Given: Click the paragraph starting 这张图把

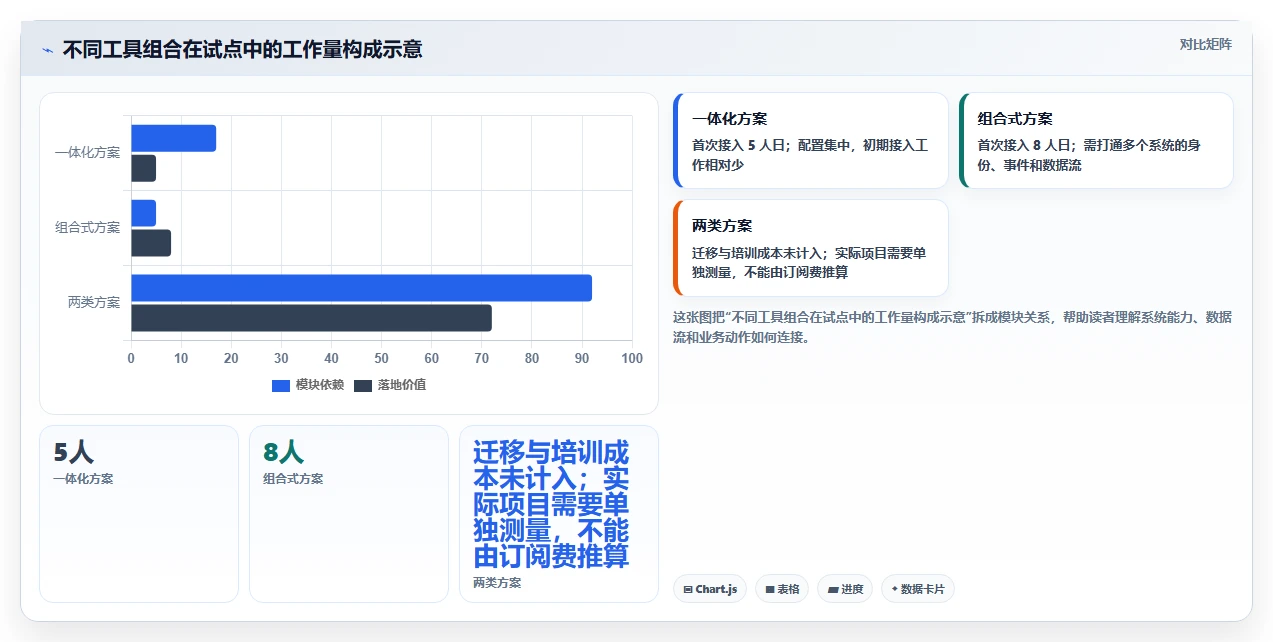Looking at the screenshot, I should [952, 327].
